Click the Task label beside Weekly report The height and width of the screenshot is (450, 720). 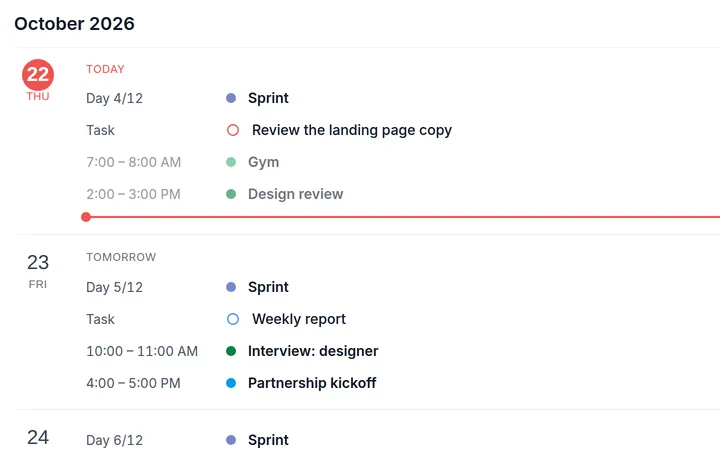point(100,319)
